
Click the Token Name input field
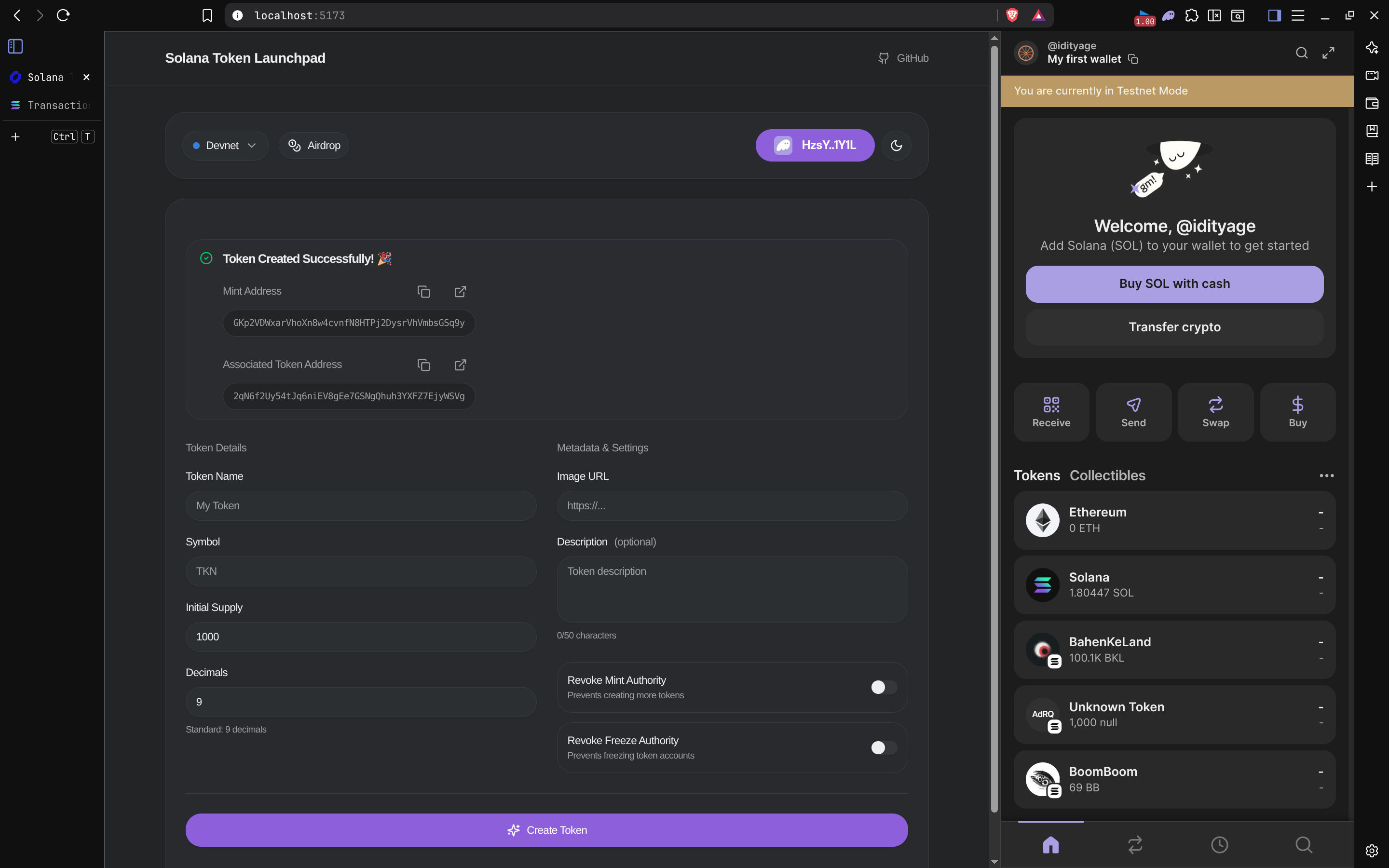[360, 506]
